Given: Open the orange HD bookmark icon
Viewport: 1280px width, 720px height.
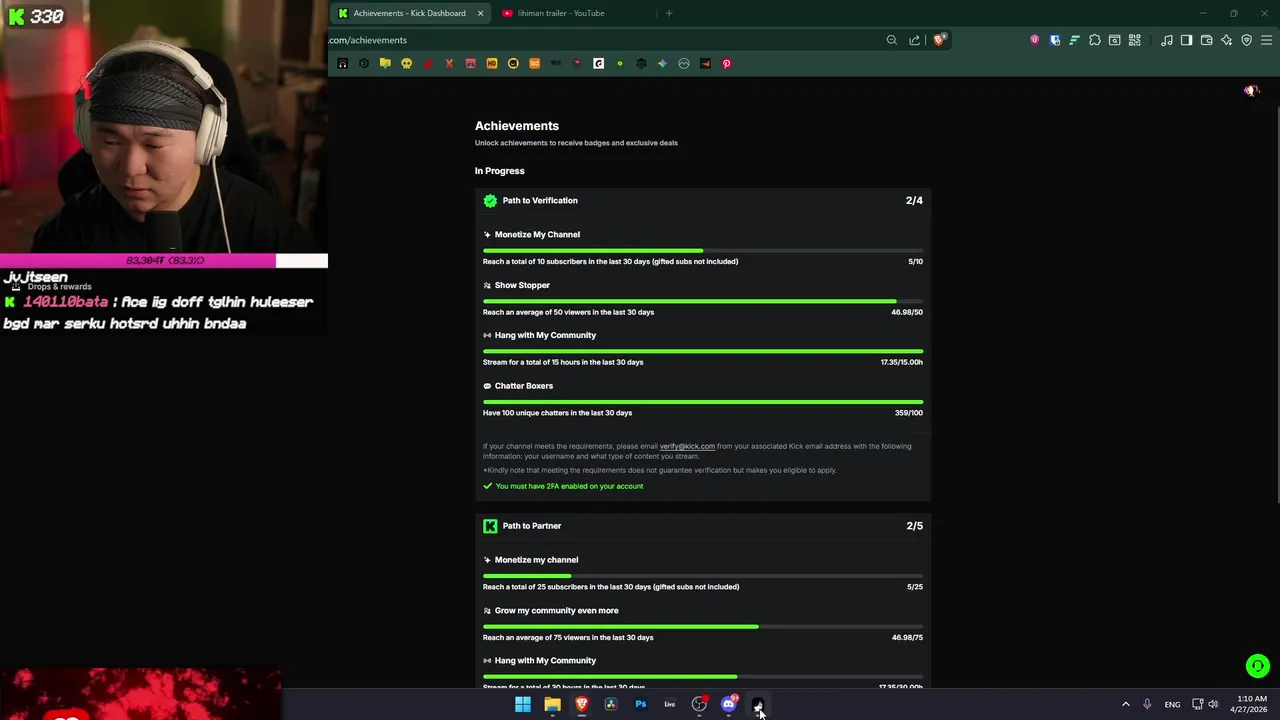Looking at the screenshot, I should [492, 63].
